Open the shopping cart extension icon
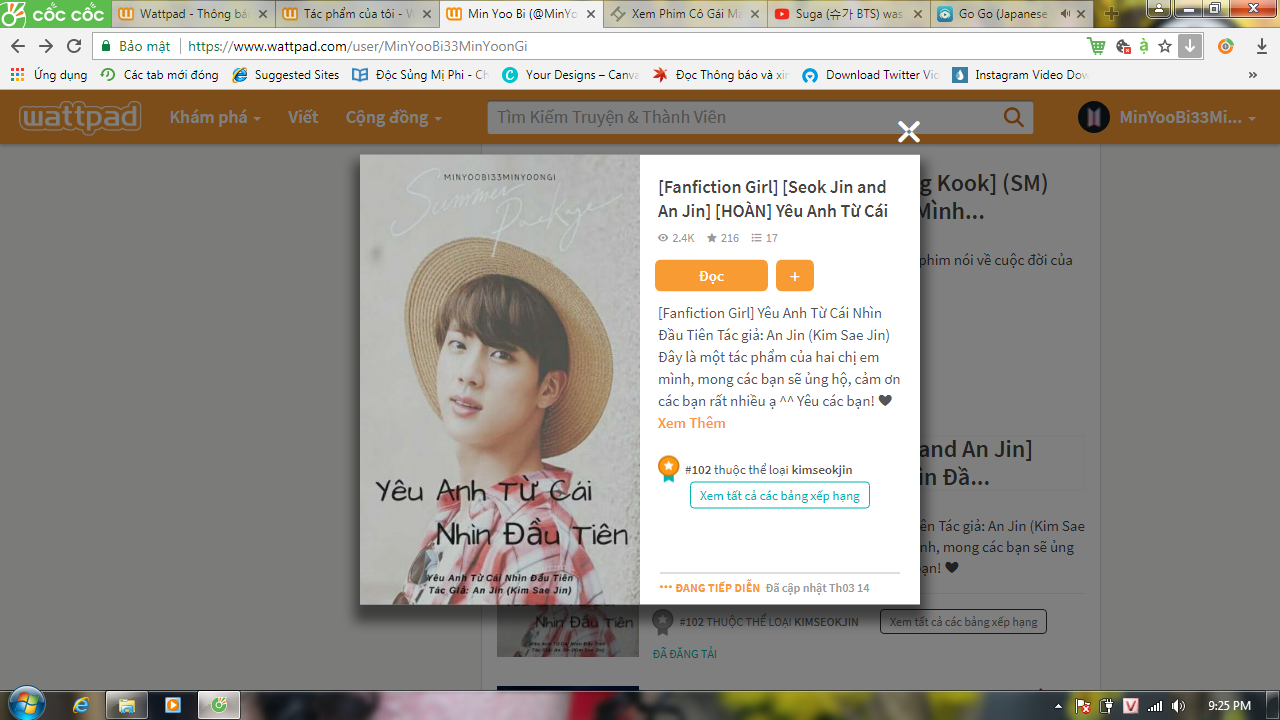The width and height of the screenshot is (1280, 720). 1097,46
